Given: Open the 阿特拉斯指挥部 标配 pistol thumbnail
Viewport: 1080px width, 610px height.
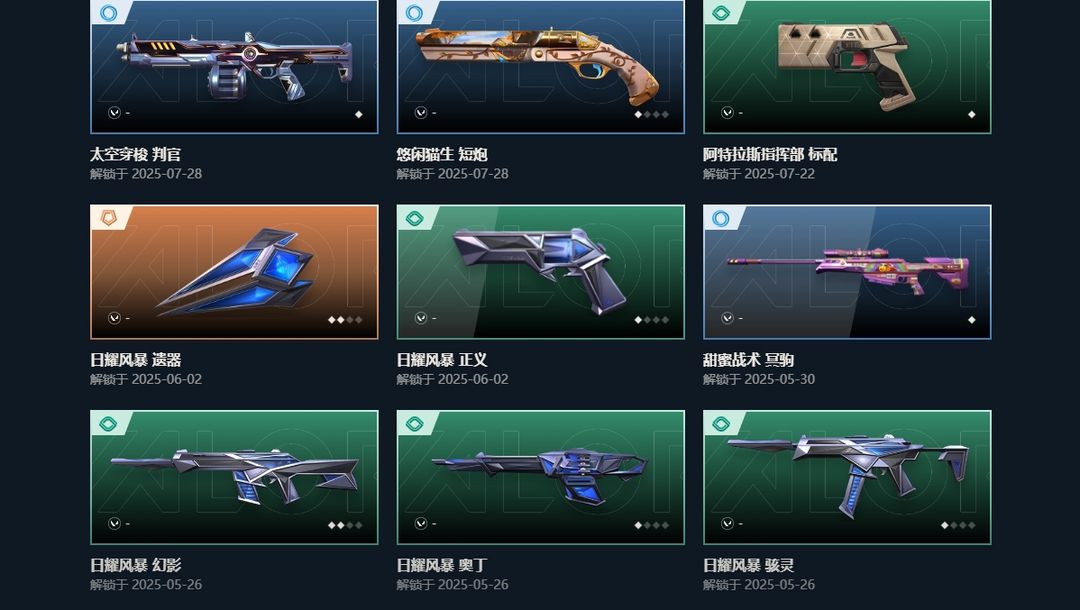Looking at the screenshot, I should pyautogui.click(x=847, y=66).
